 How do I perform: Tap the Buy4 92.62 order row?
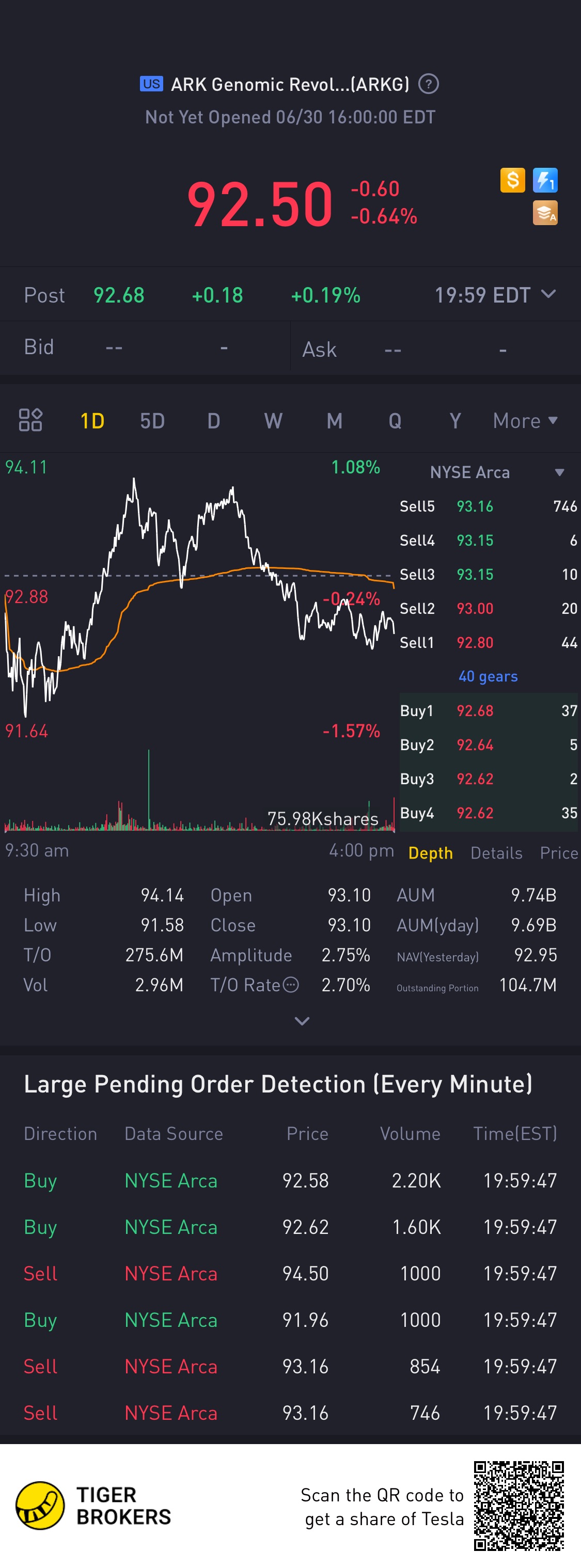click(489, 813)
